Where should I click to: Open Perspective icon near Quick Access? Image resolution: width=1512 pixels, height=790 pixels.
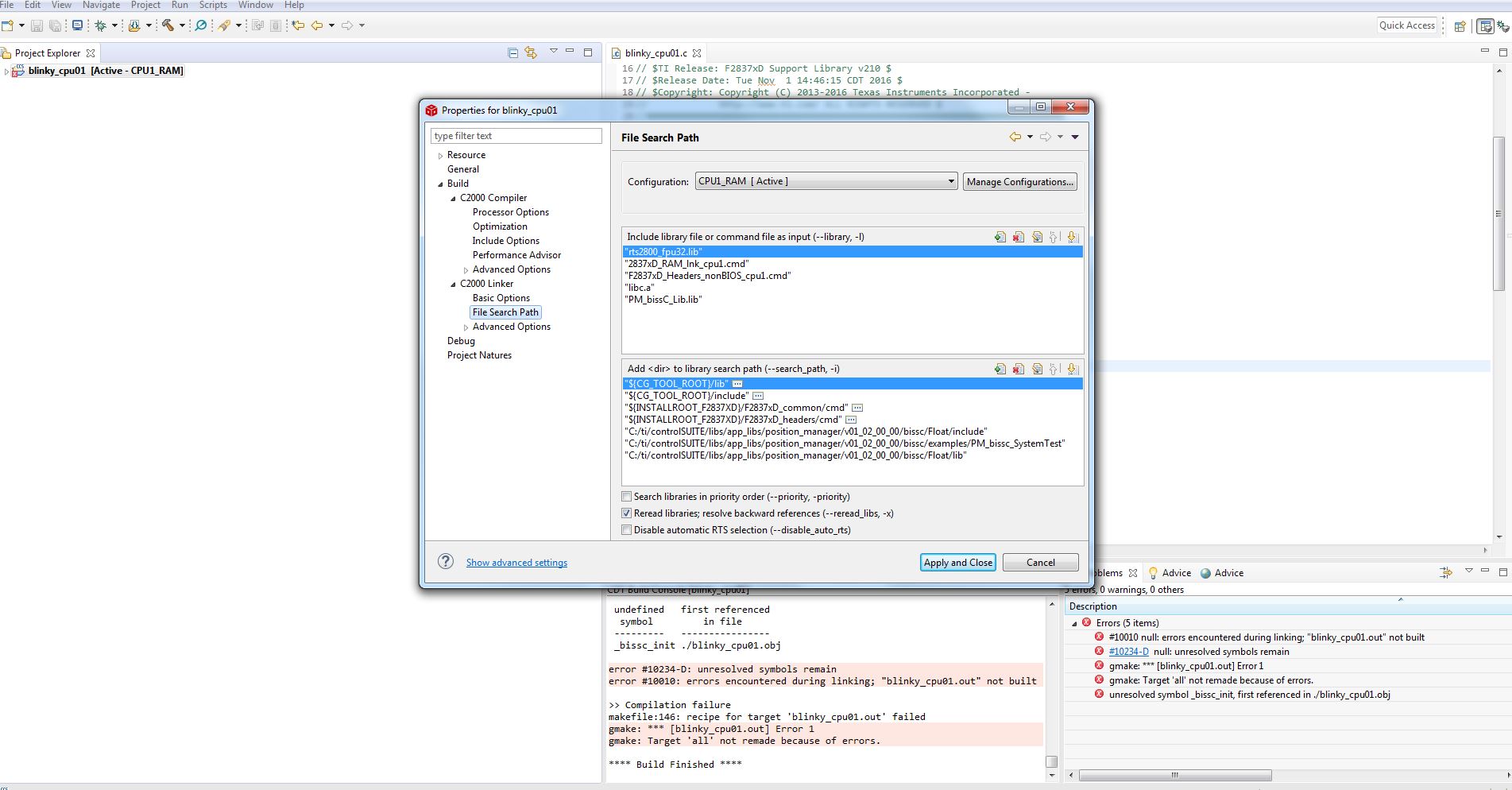pos(1460,26)
